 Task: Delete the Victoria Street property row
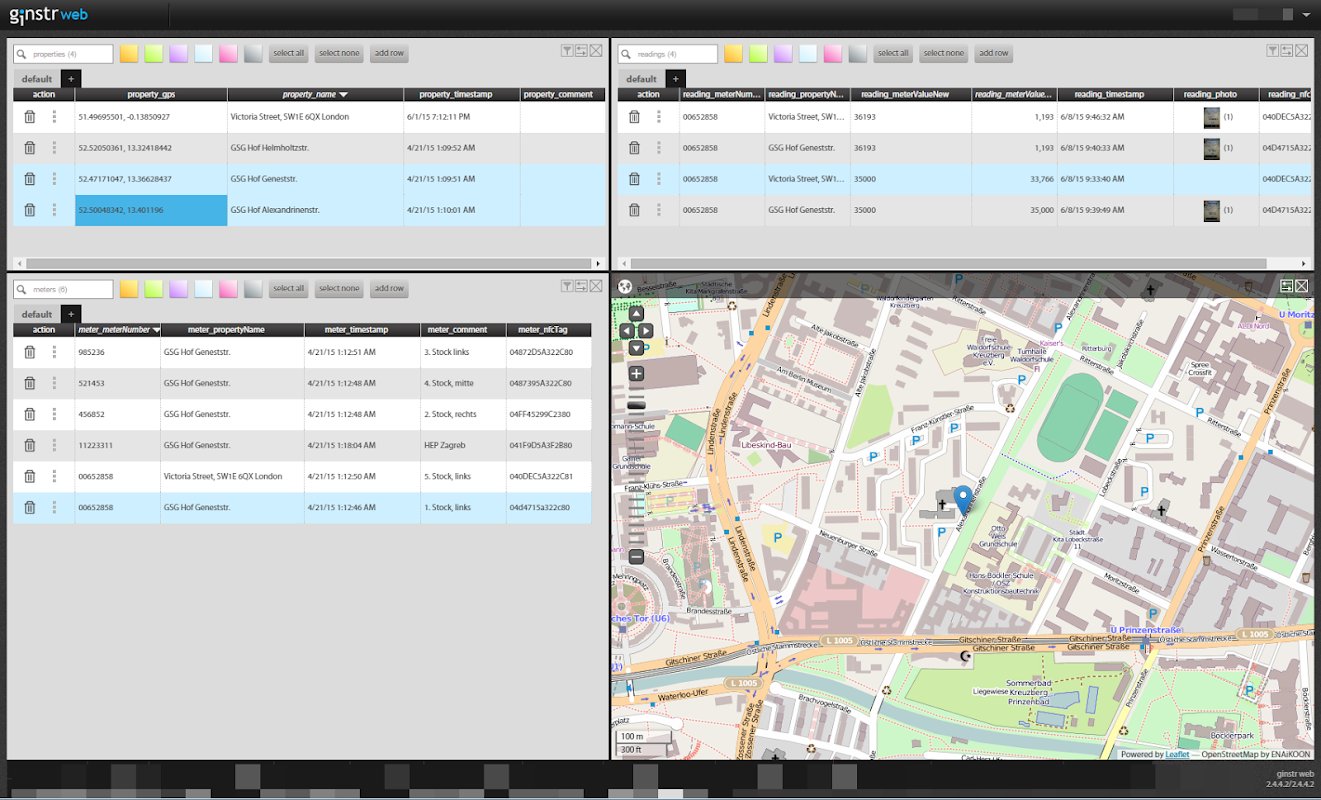[x=30, y=117]
